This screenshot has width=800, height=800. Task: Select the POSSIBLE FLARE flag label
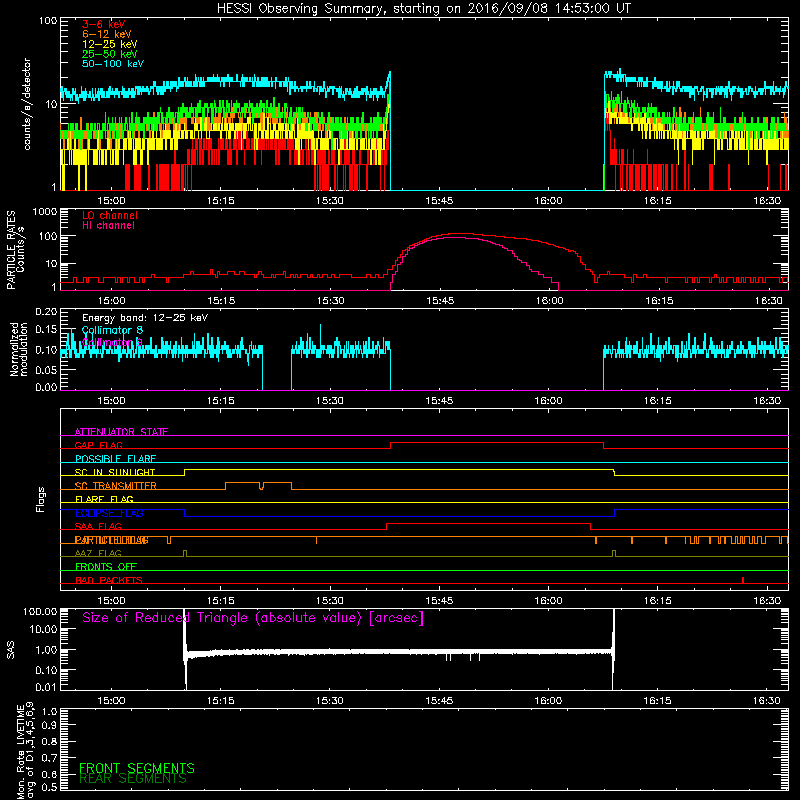click(x=115, y=458)
